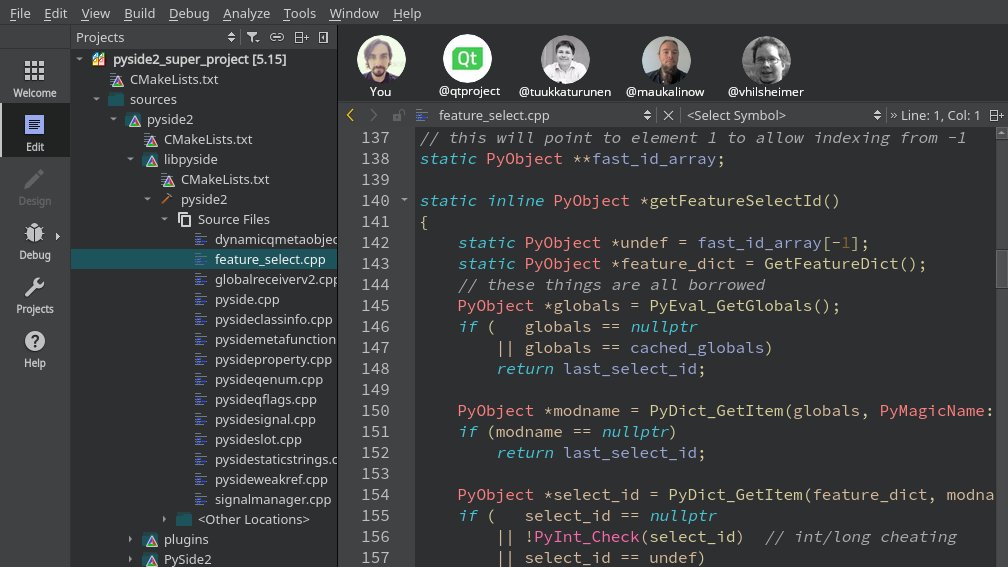This screenshot has height=567, width=1008.
Task: Open the Debug mode
Action: click(35, 241)
